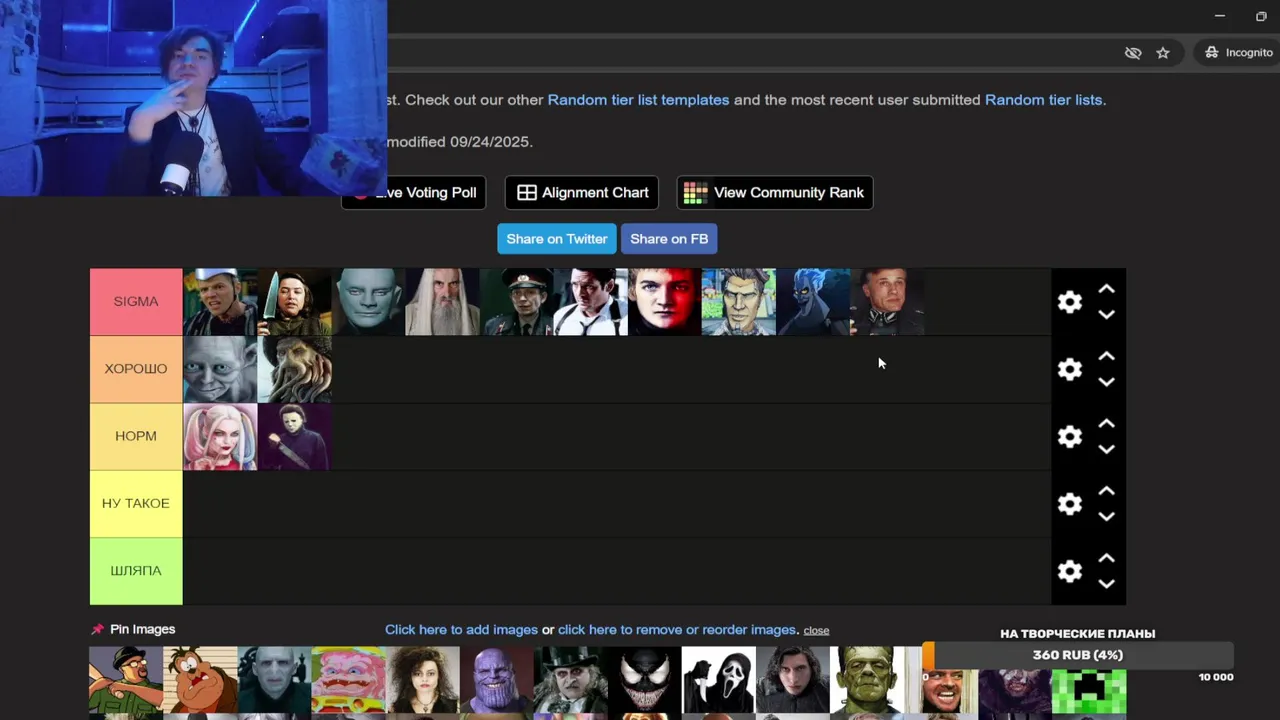Select the НУ ТАКОЕ tier label
The image size is (1280, 720).
tap(136, 504)
